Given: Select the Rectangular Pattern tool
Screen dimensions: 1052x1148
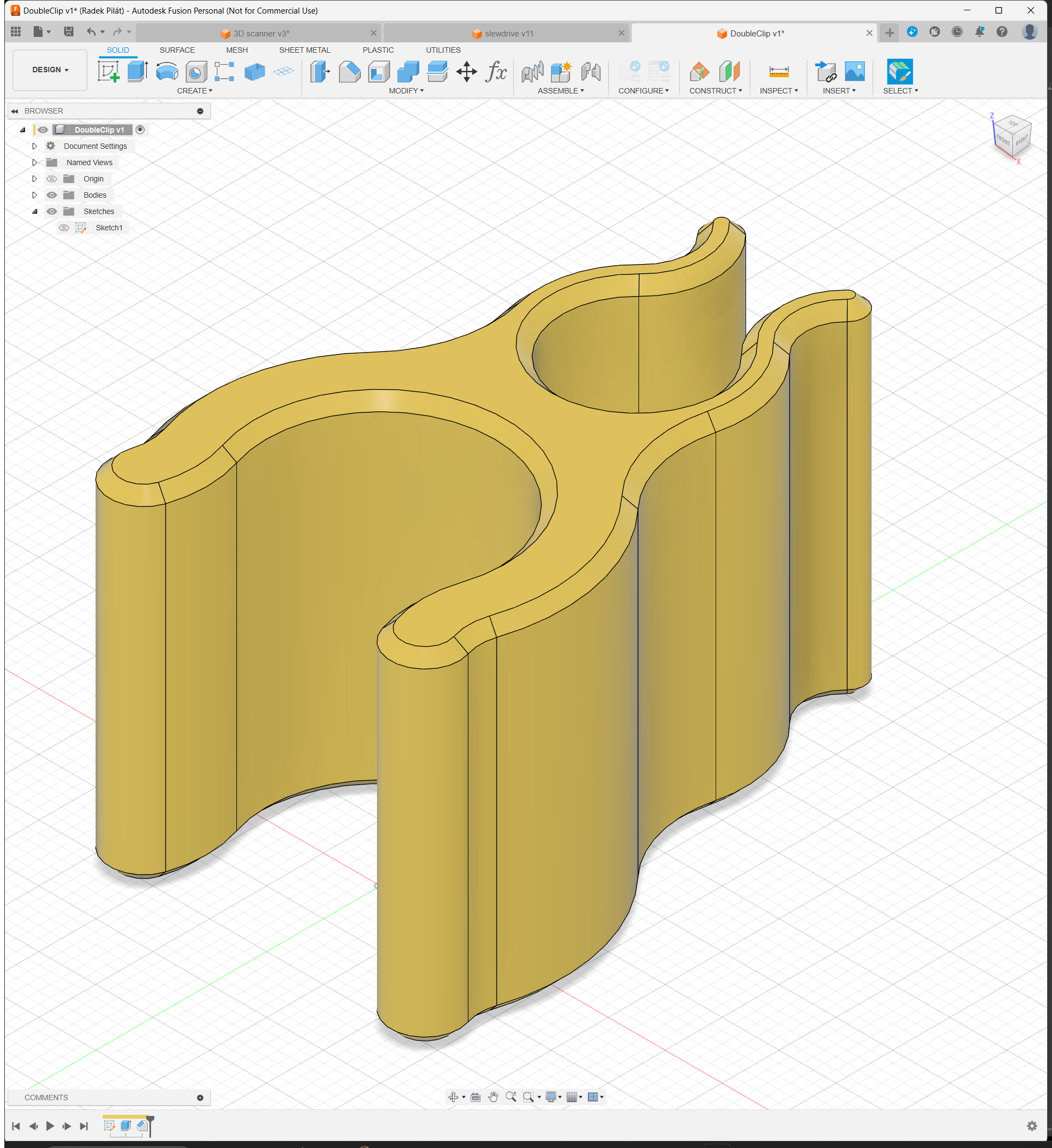Looking at the screenshot, I should tap(224, 72).
